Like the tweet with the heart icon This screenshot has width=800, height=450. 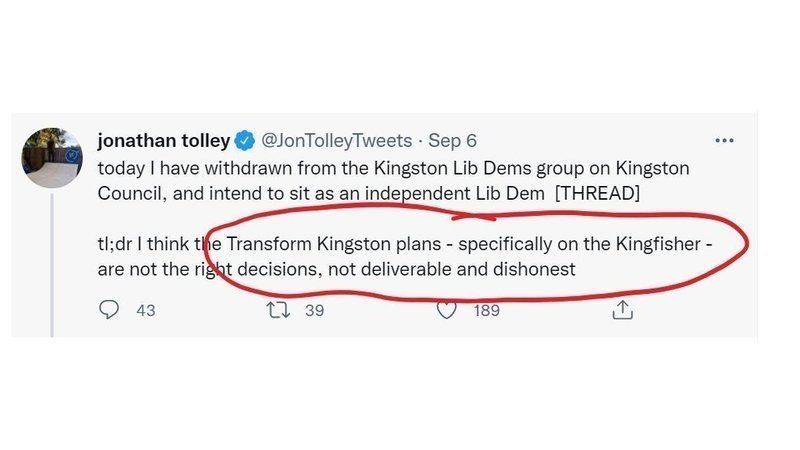click(x=447, y=310)
